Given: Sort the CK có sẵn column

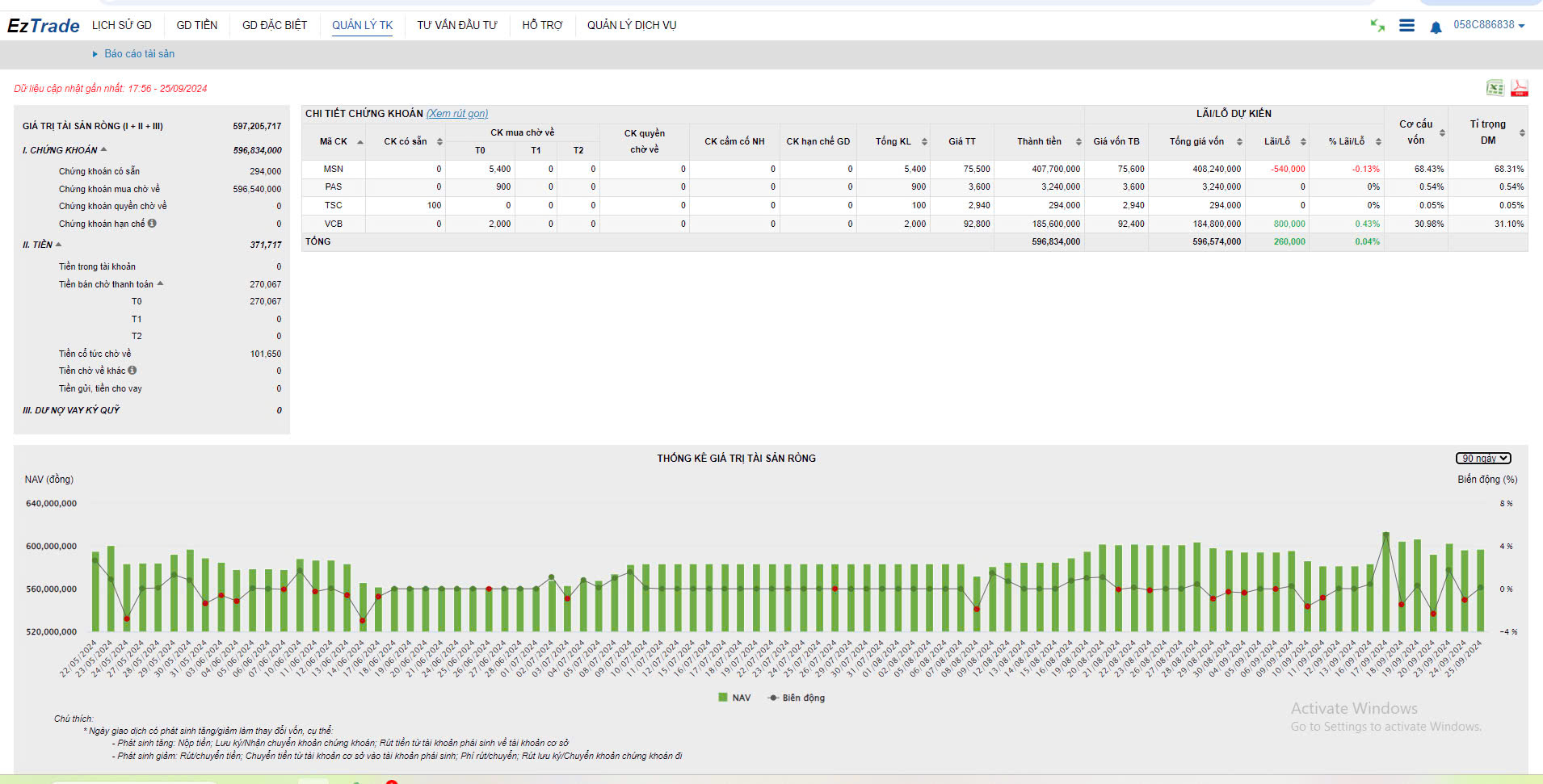Looking at the screenshot, I should 439,142.
